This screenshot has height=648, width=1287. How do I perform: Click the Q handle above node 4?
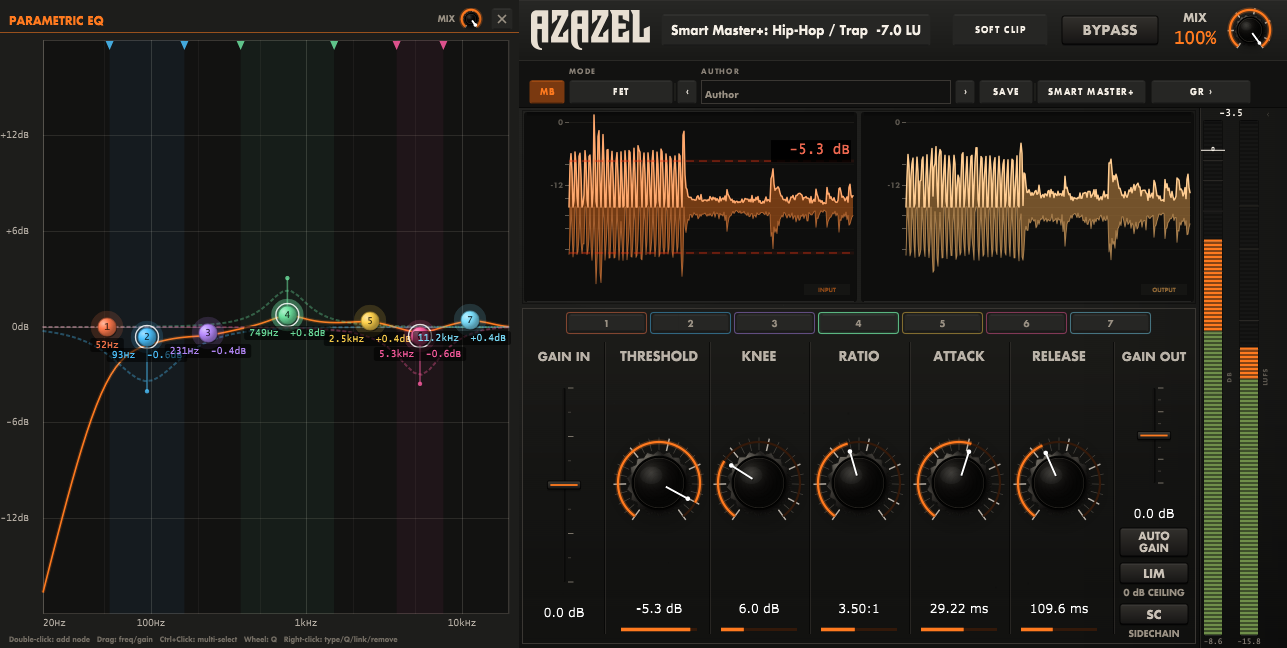(287, 278)
